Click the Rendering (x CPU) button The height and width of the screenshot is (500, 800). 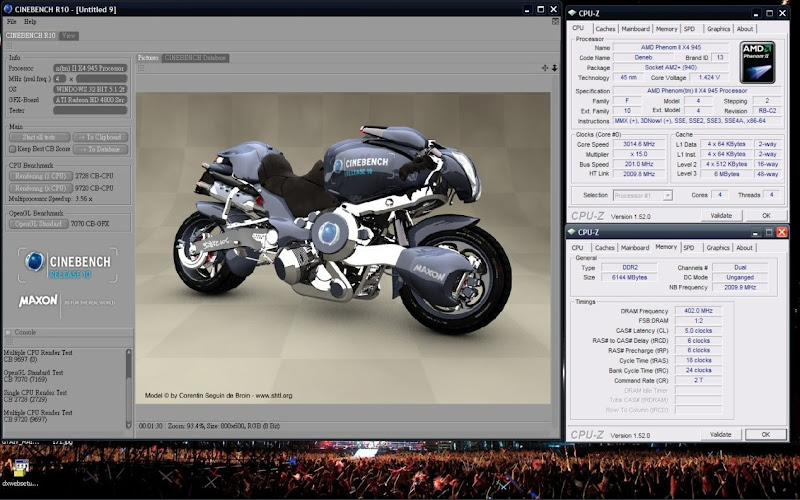[40, 187]
